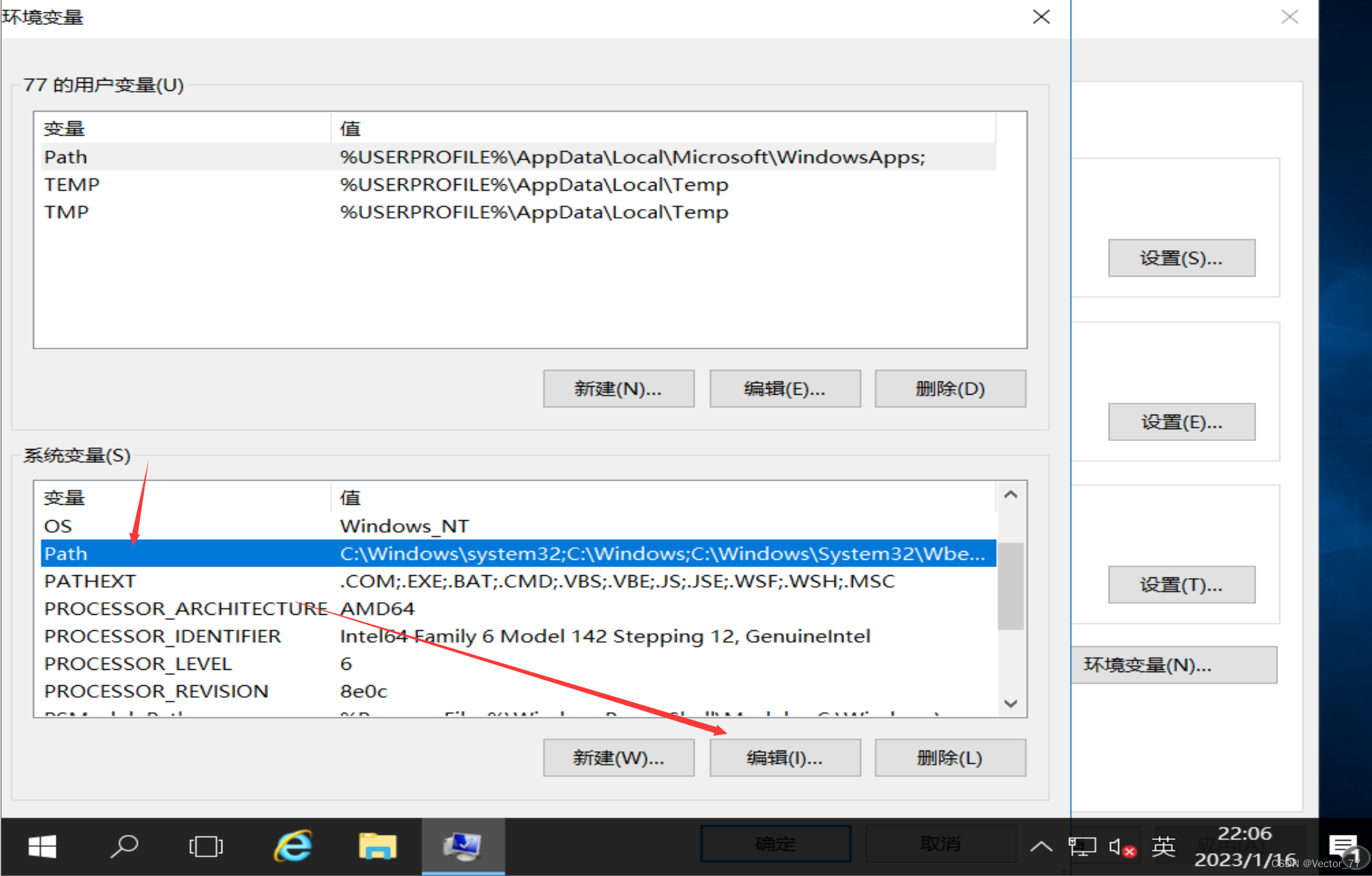The width and height of the screenshot is (1372, 876).
Task: Open the Windows Start menu
Action: pos(43,847)
